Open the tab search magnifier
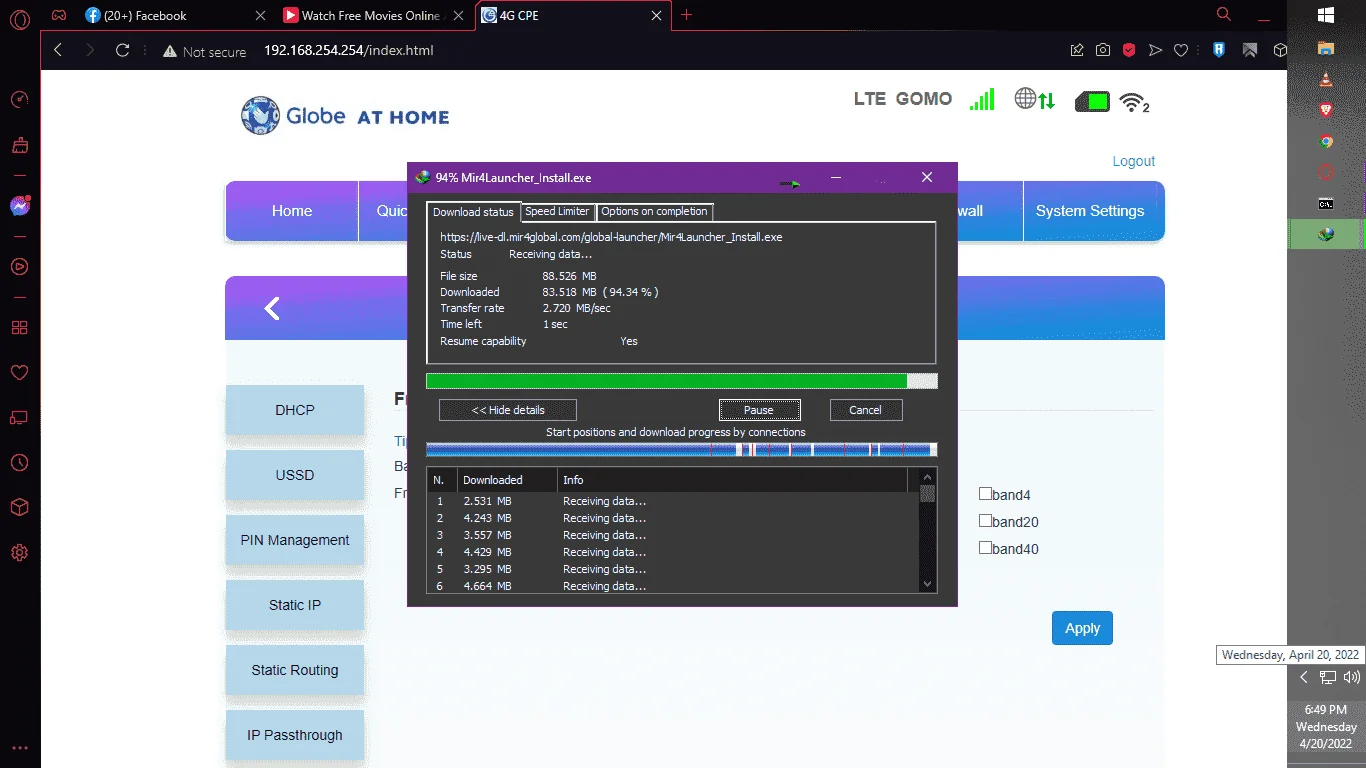Viewport: 1366px width, 768px height. tap(1223, 15)
